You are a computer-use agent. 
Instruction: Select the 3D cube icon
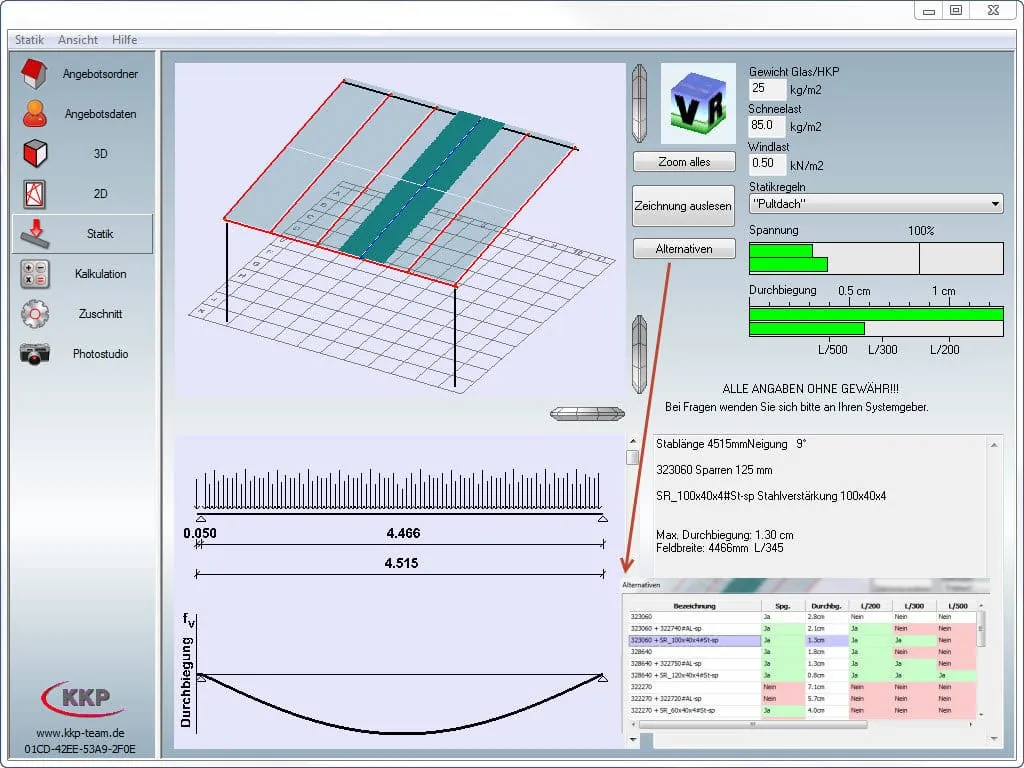tap(35, 153)
